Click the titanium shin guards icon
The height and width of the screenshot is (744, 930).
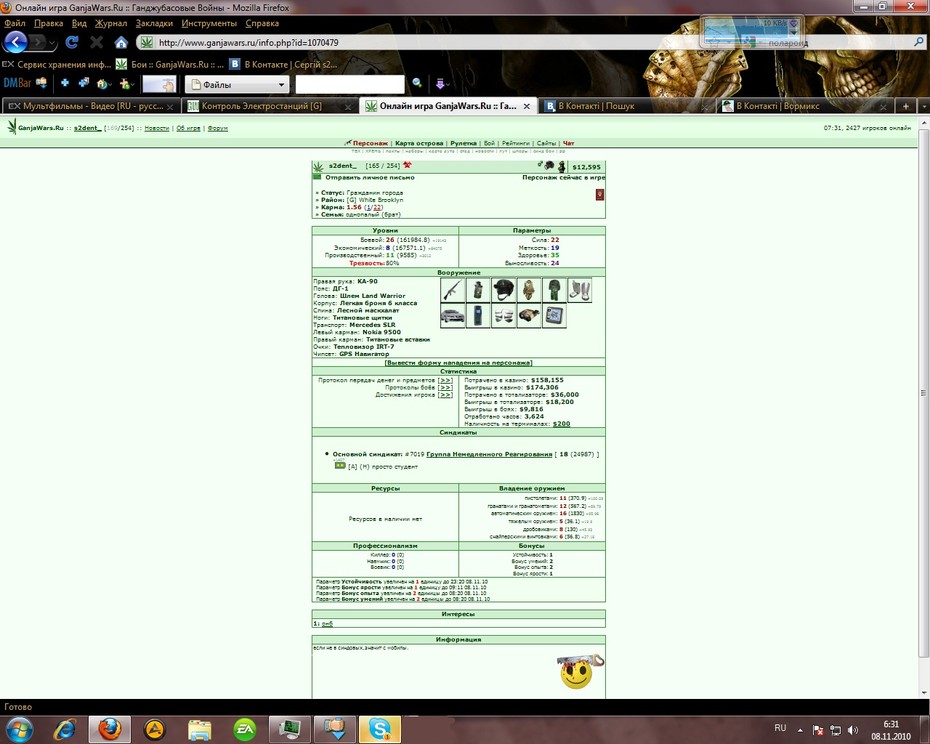tap(579, 290)
